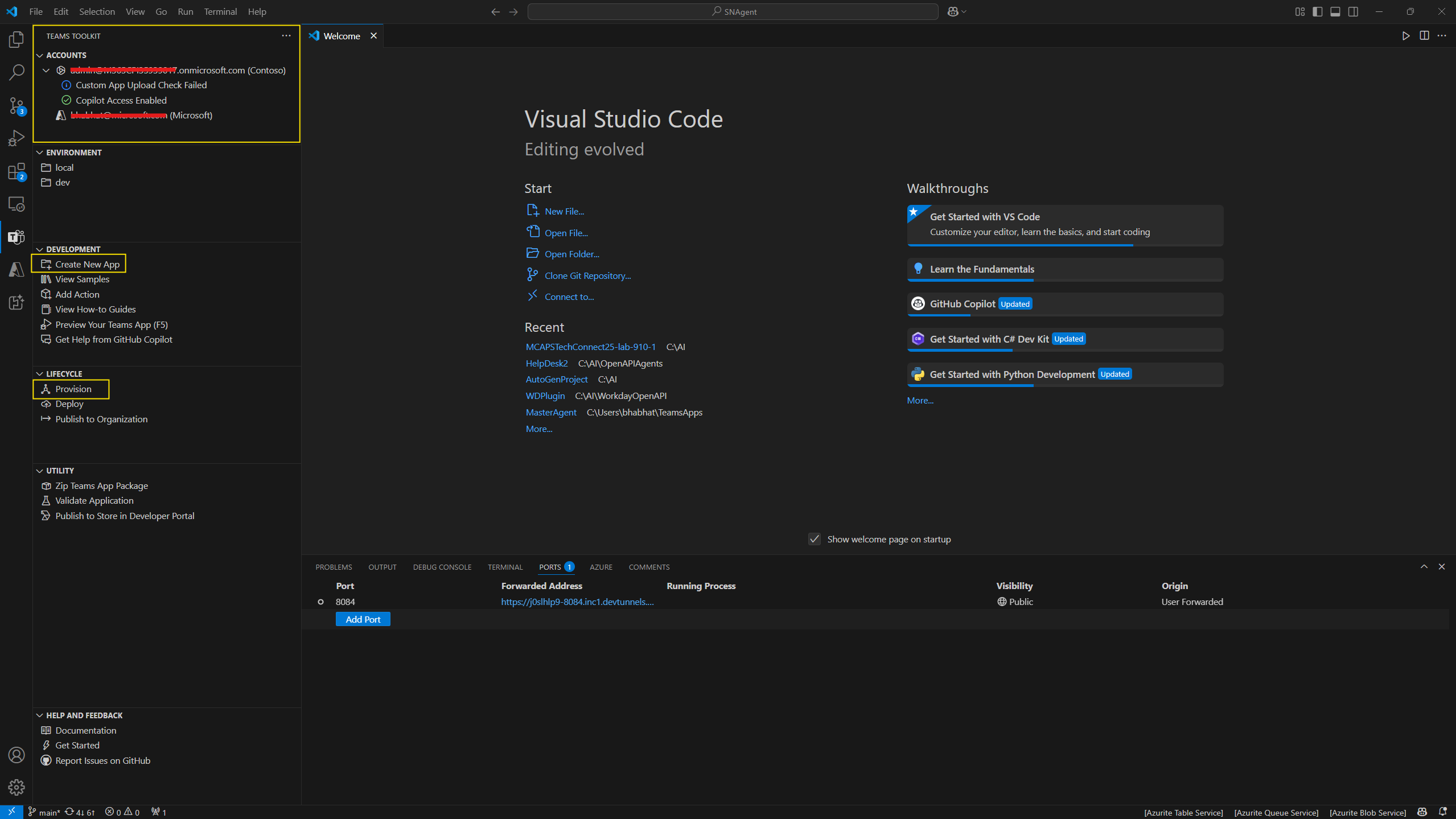Switch to the AZURE panel tab
Image resolution: width=1456 pixels, height=819 pixels.
pos(601,567)
